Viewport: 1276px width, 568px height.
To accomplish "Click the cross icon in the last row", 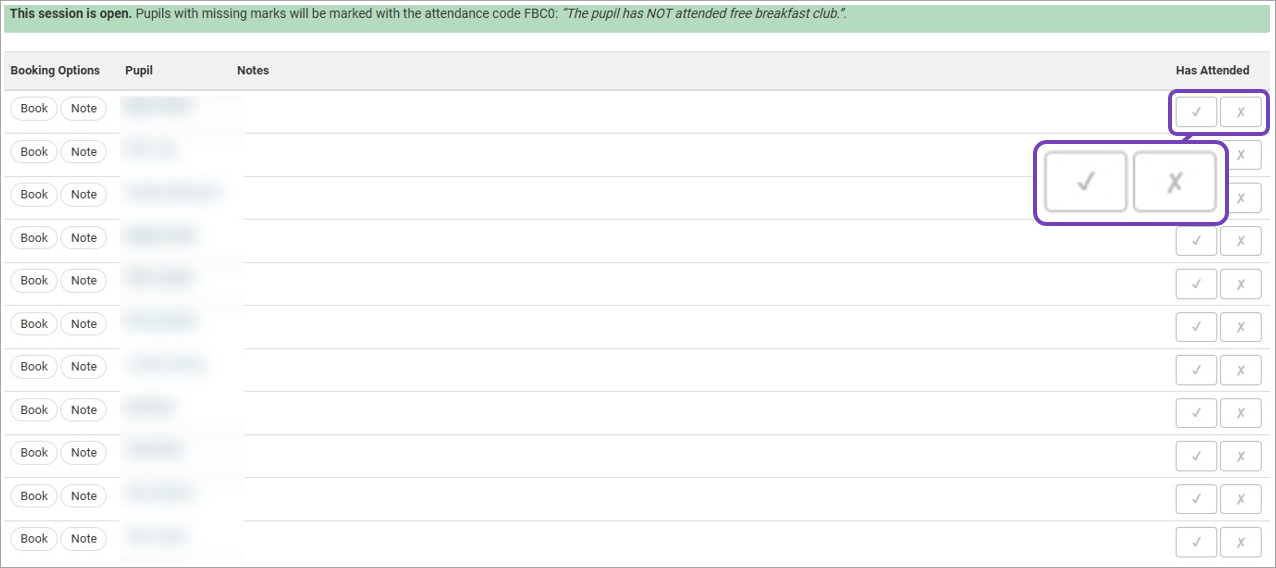I will pos(1241,542).
